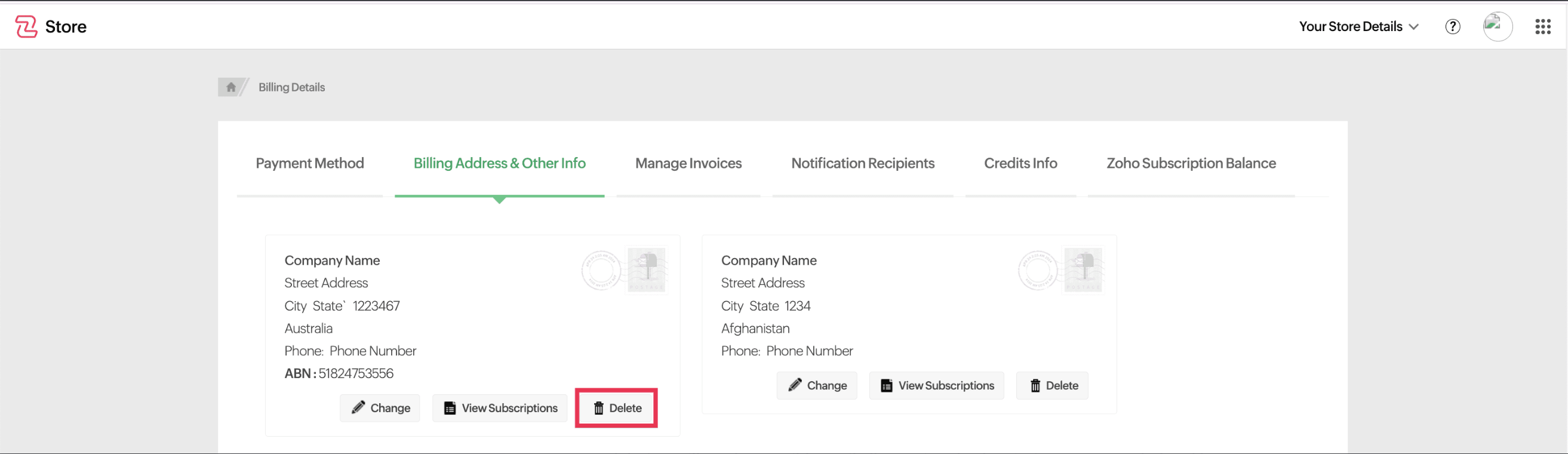Switch to the Payment Method tab

pos(309,163)
